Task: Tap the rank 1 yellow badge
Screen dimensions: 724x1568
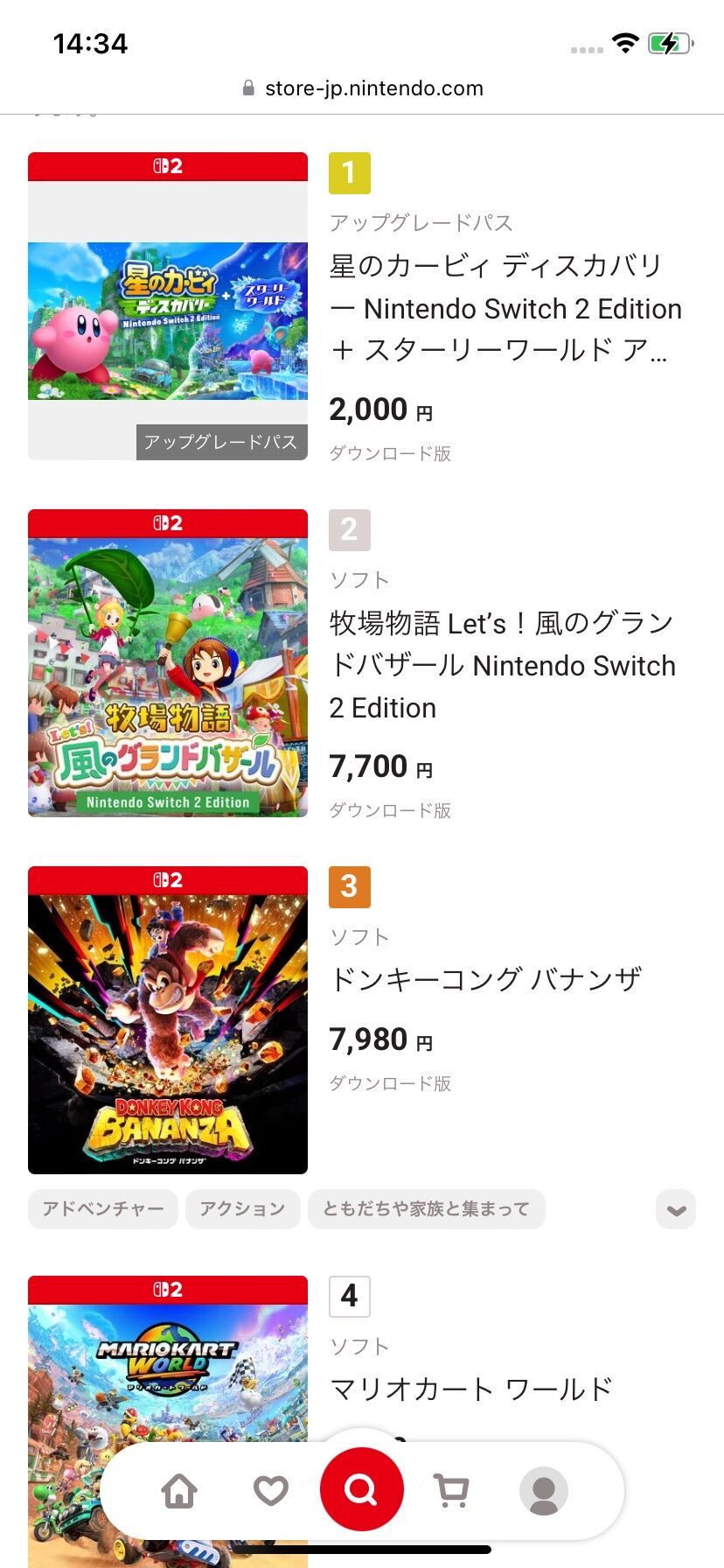Action: pos(349,172)
